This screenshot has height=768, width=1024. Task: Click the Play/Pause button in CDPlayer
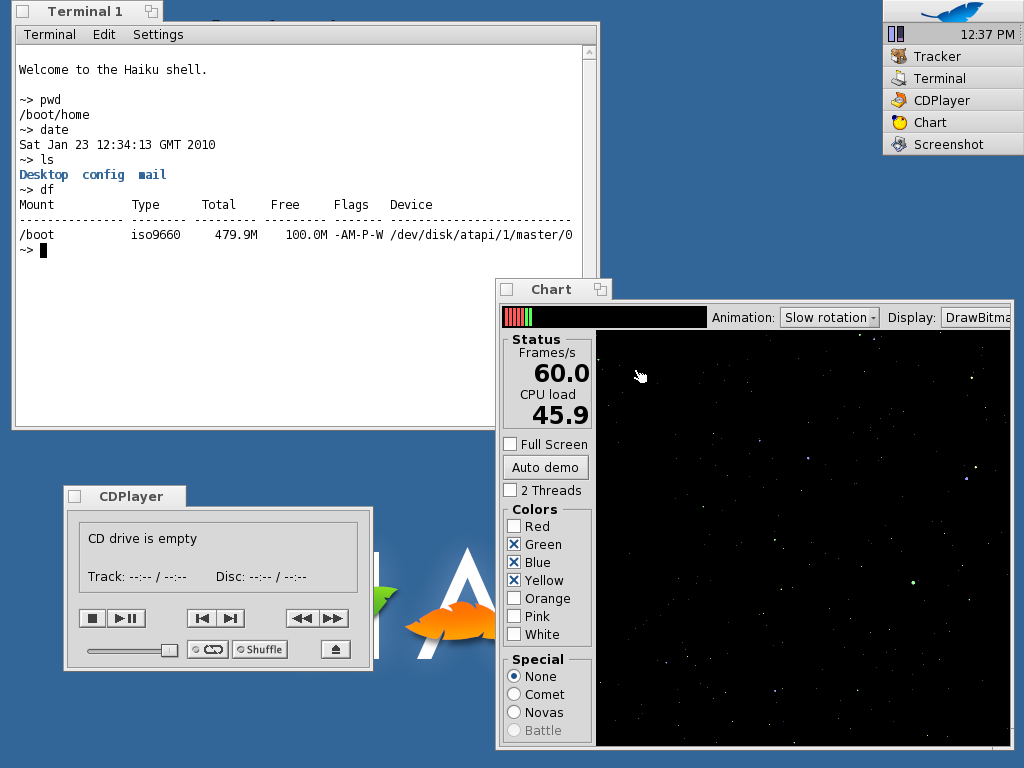click(126, 618)
